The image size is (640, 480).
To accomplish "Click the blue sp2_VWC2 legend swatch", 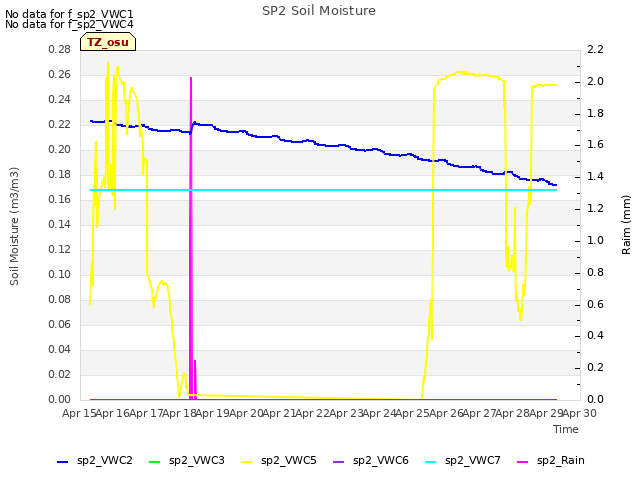I will (x=62, y=462).
